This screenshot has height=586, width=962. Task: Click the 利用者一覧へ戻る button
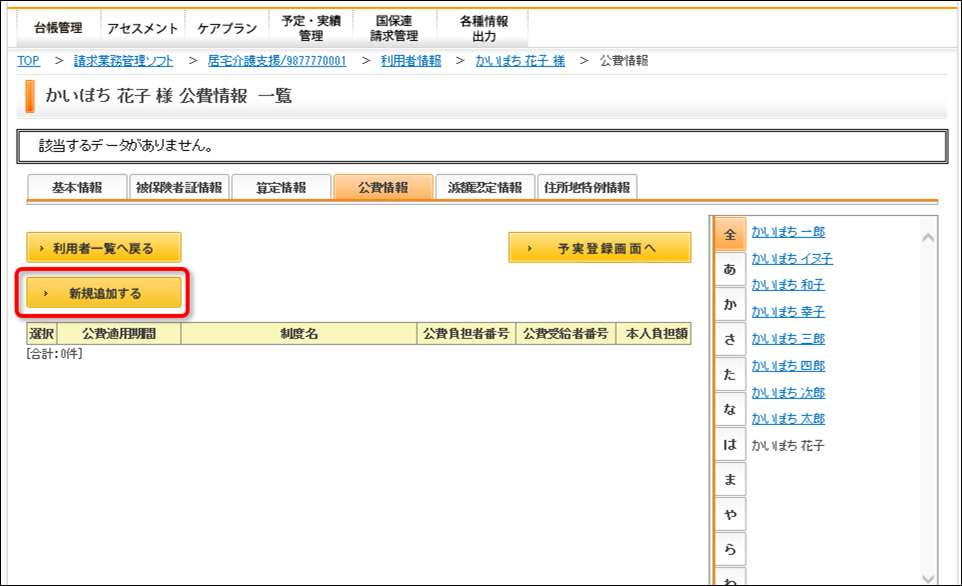point(104,248)
